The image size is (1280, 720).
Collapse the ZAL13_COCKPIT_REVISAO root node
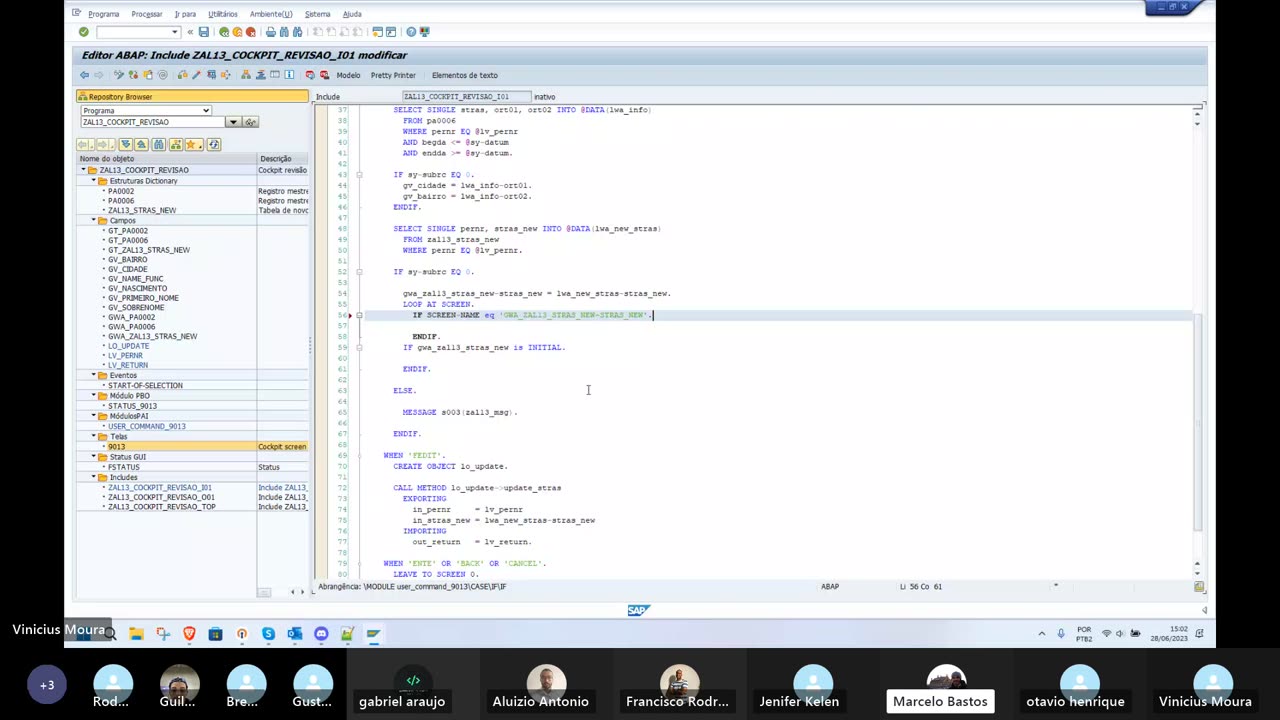click(84, 170)
